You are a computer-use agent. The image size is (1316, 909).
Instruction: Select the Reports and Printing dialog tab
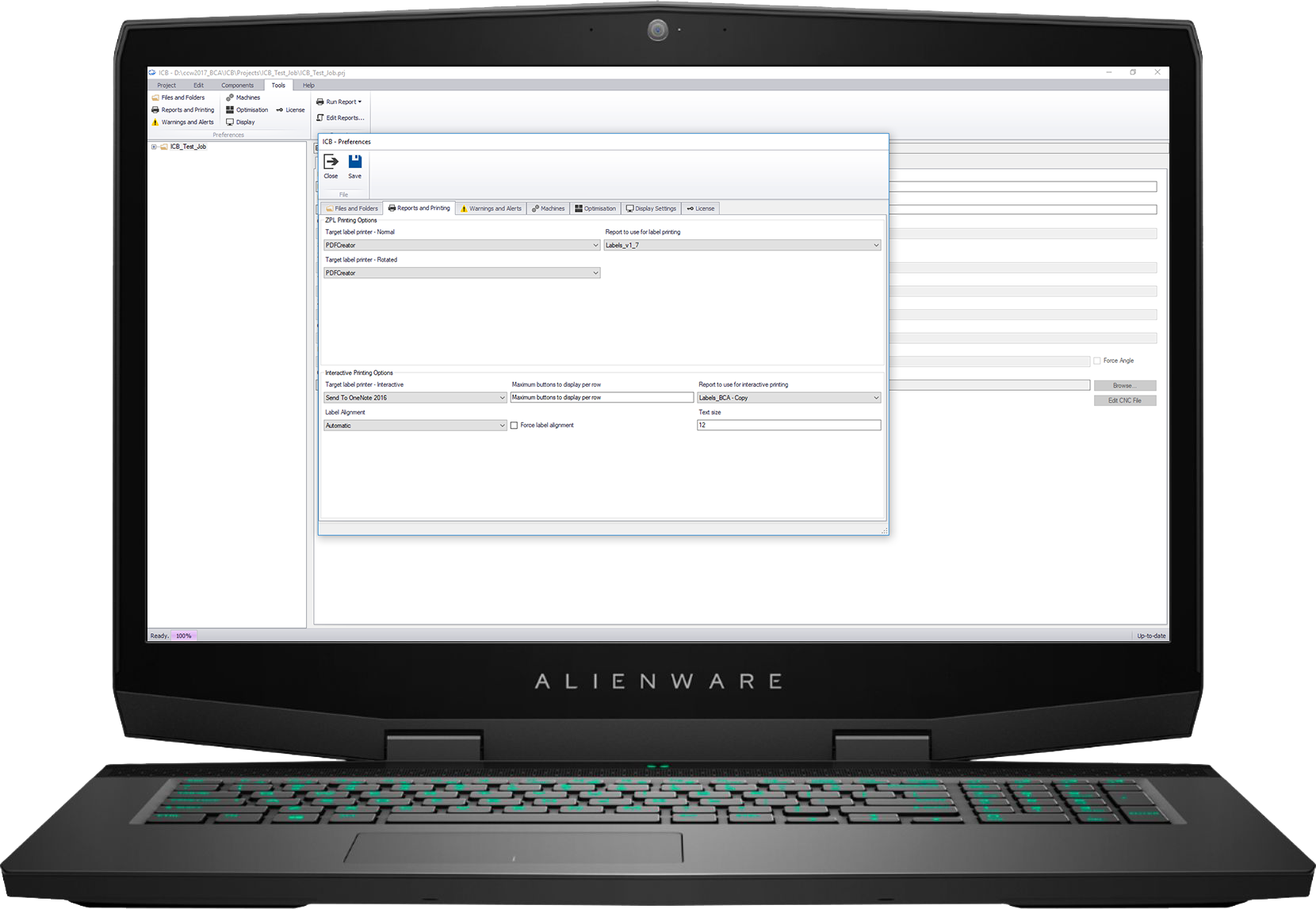[x=419, y=208]
